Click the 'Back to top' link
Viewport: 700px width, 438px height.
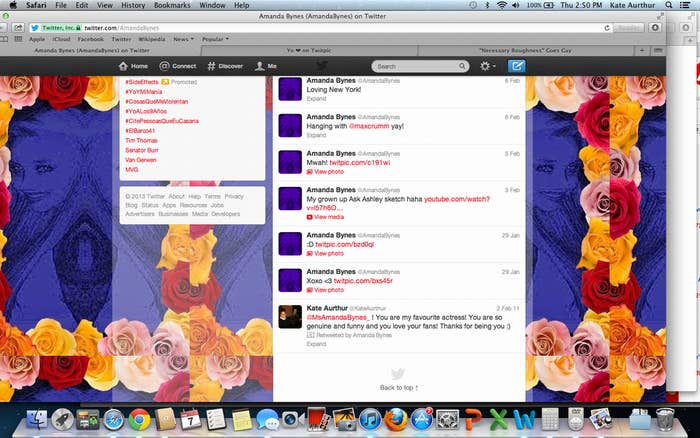click(399, 388)
